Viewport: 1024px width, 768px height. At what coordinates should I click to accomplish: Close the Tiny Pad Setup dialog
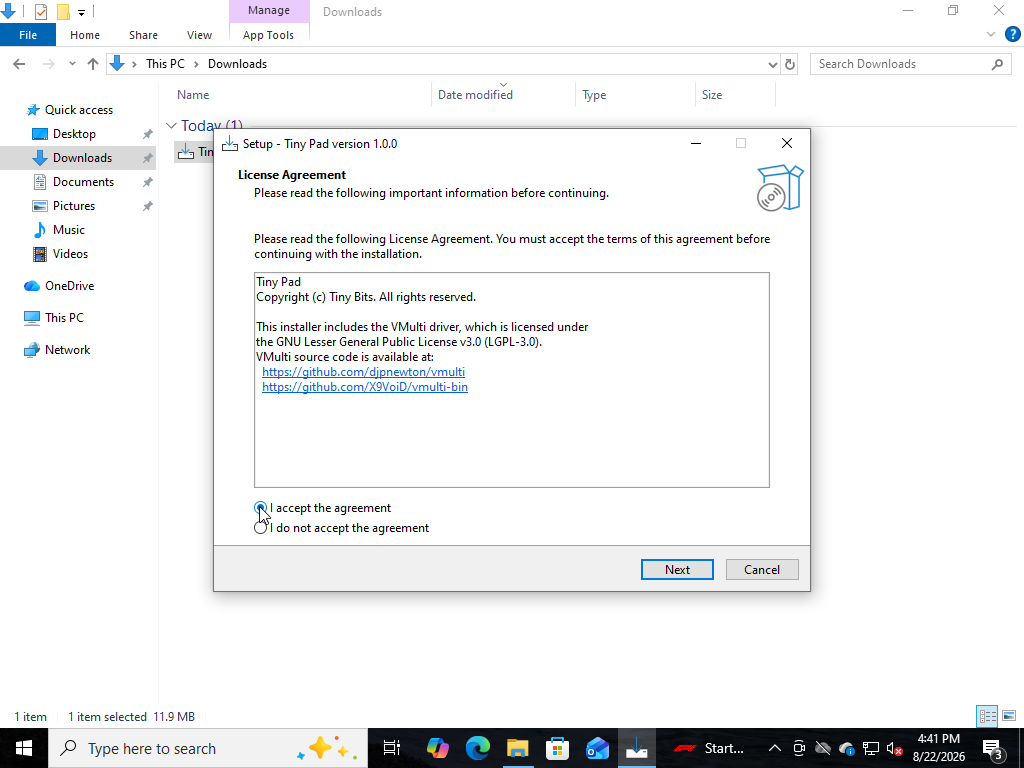[x=787, y=144]
